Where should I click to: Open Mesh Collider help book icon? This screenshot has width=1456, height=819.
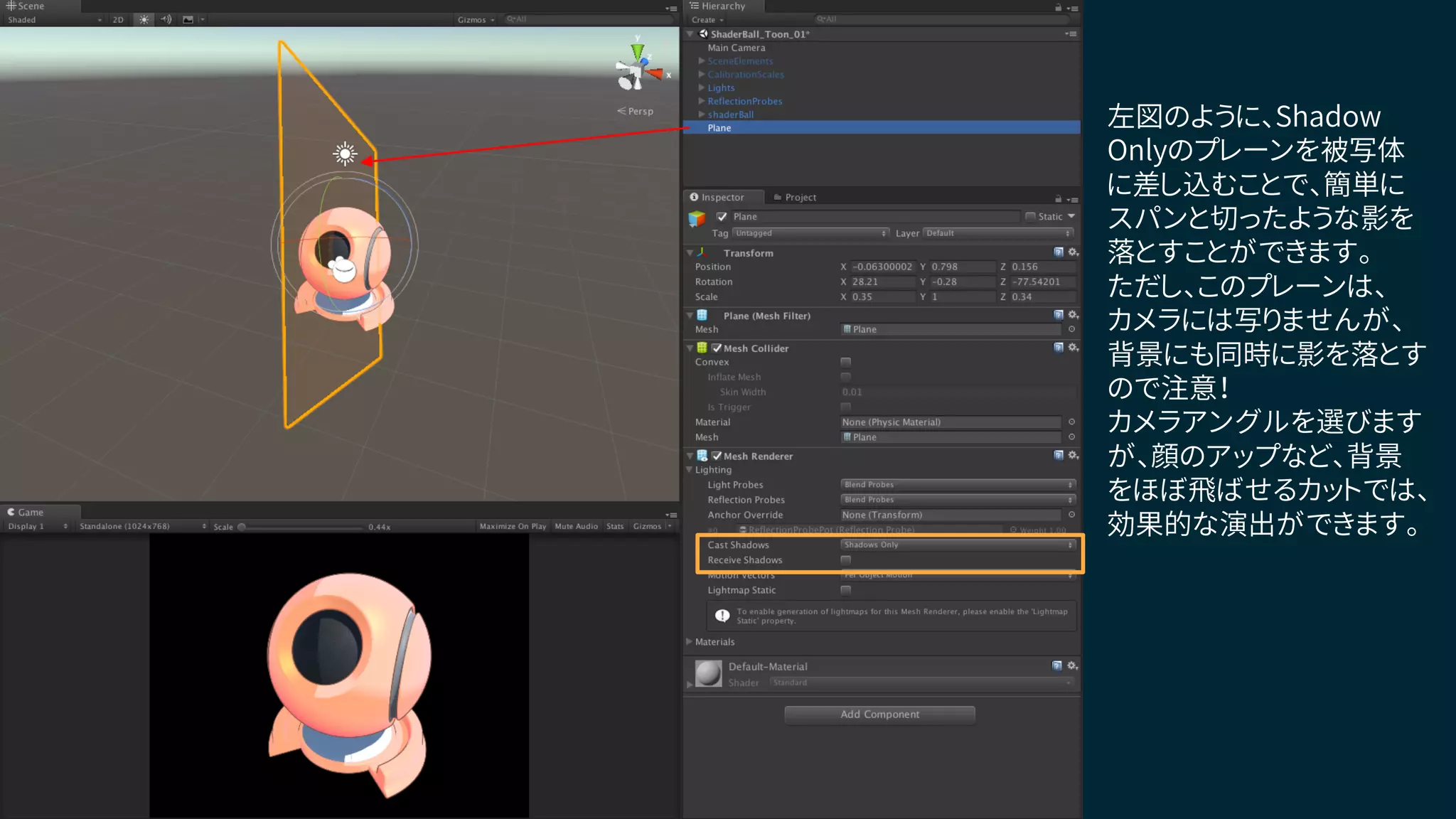tap(1058, 348)
